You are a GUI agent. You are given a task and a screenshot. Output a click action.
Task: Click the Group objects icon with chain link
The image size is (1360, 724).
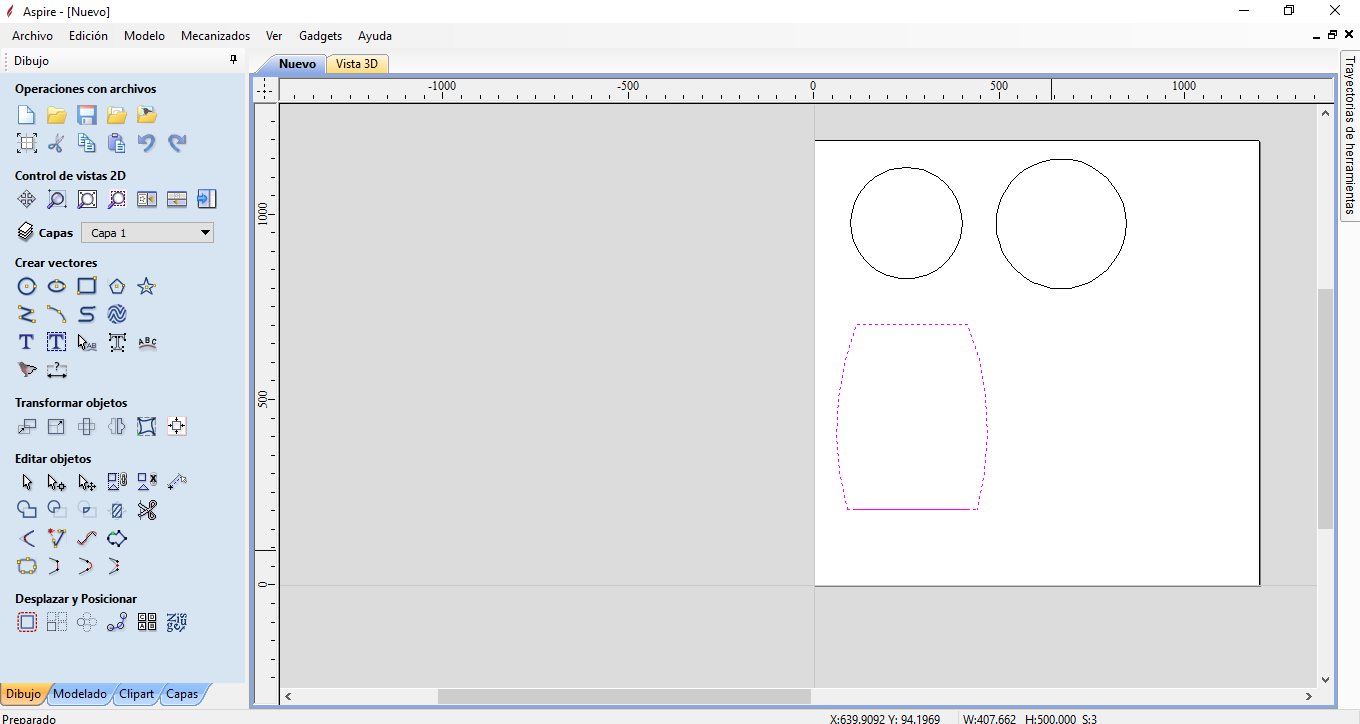[x=117, y=482]
